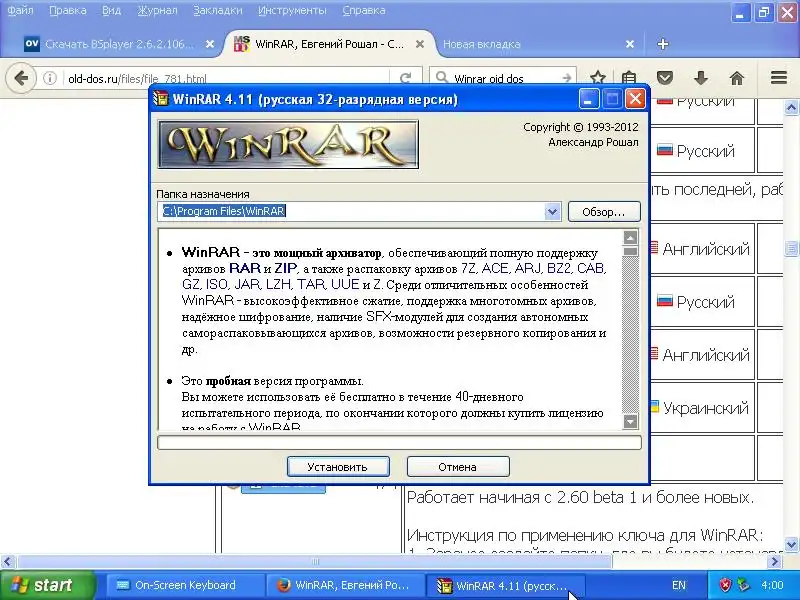This screenshot has height=600, width=800.
Task: Close the BSplayer tab
Action: pyautogui.click(x=210, y=44)
